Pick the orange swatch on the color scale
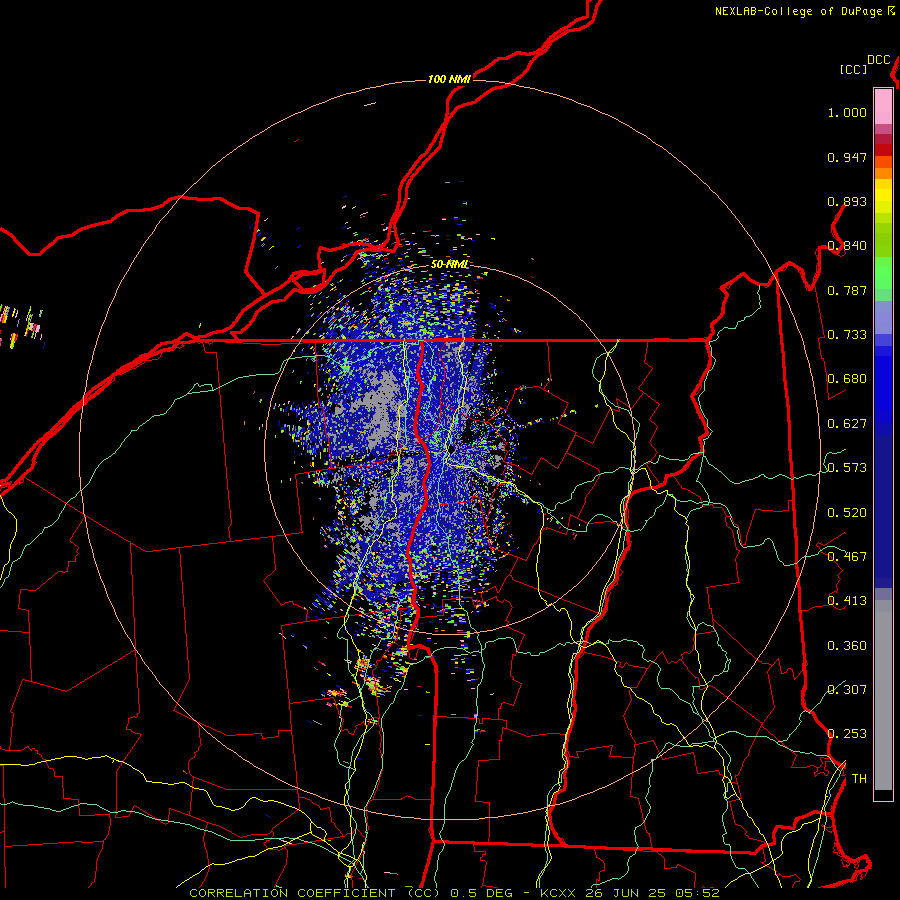900x900 pixels. [883, 173]
